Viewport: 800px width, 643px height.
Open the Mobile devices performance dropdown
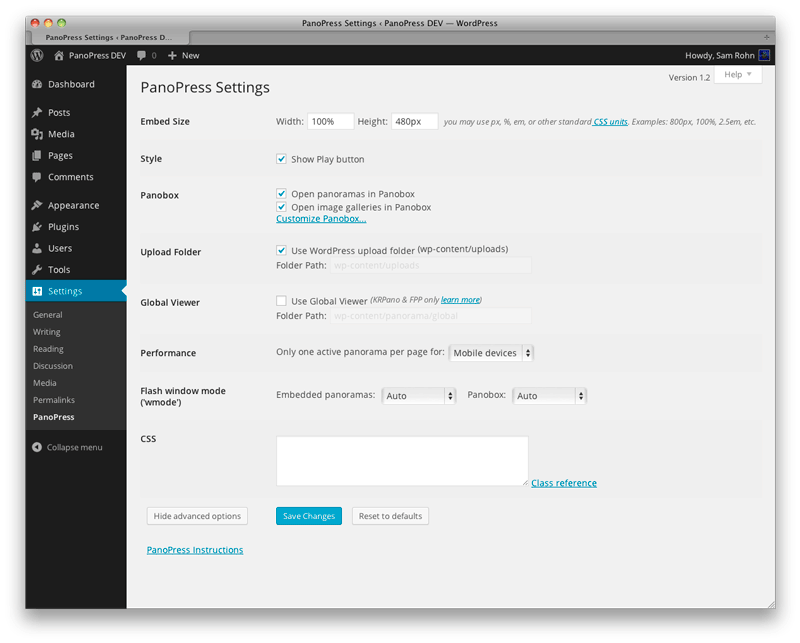(491, 353)
